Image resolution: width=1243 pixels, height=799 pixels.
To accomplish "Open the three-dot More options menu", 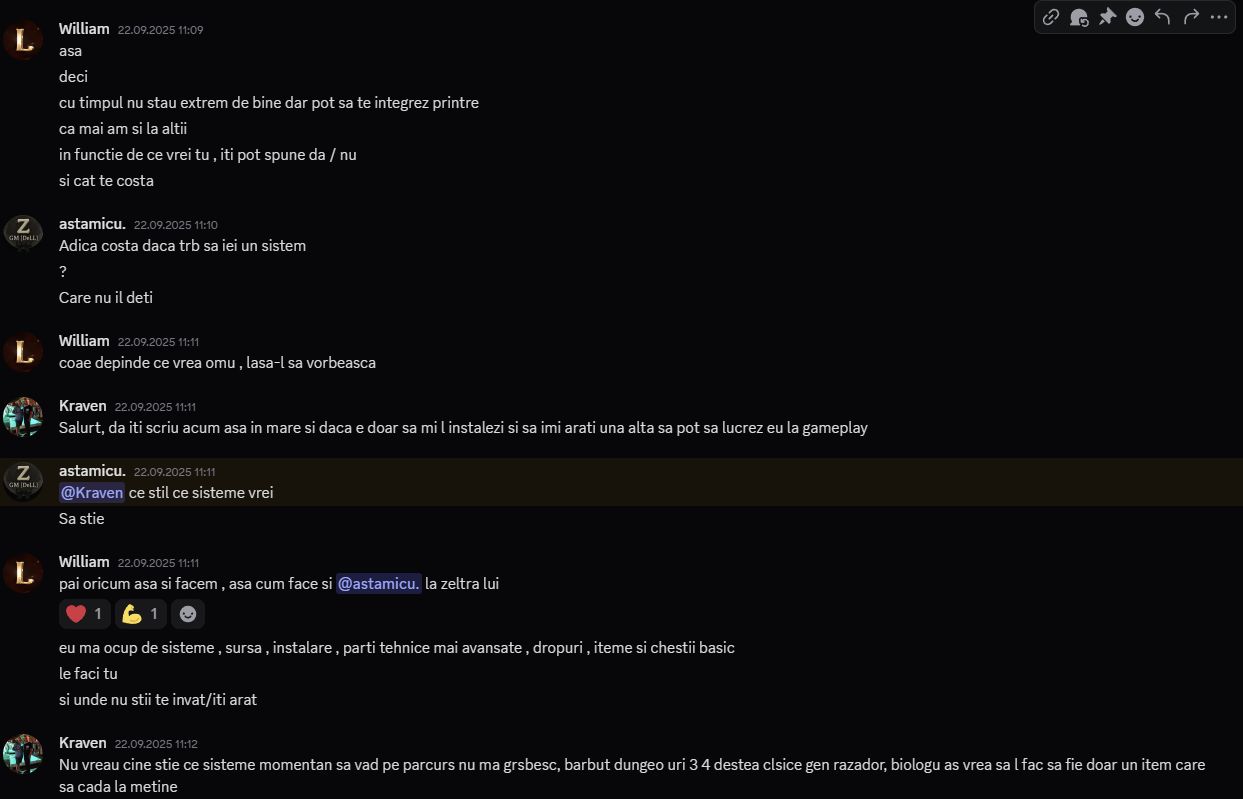I will (x=1219, y=17).
